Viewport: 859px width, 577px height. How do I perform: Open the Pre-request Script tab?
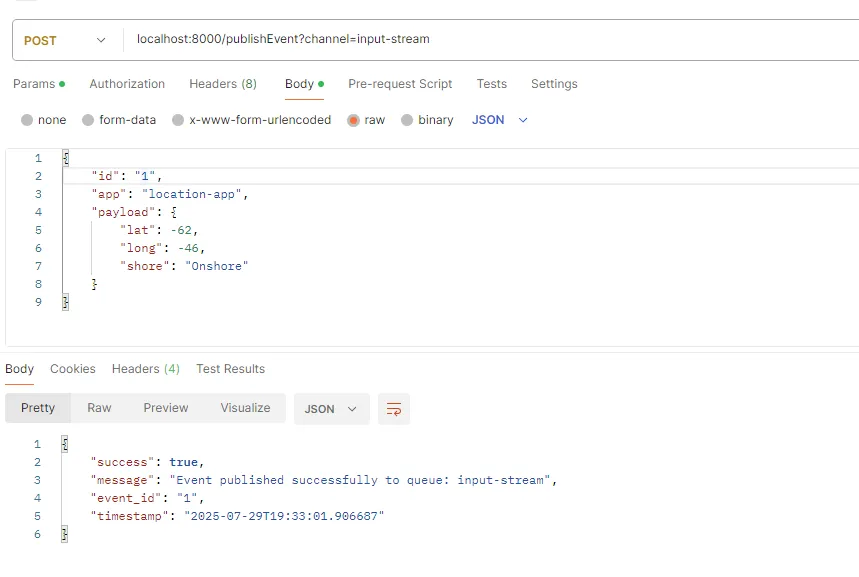[x=400, y=84]
